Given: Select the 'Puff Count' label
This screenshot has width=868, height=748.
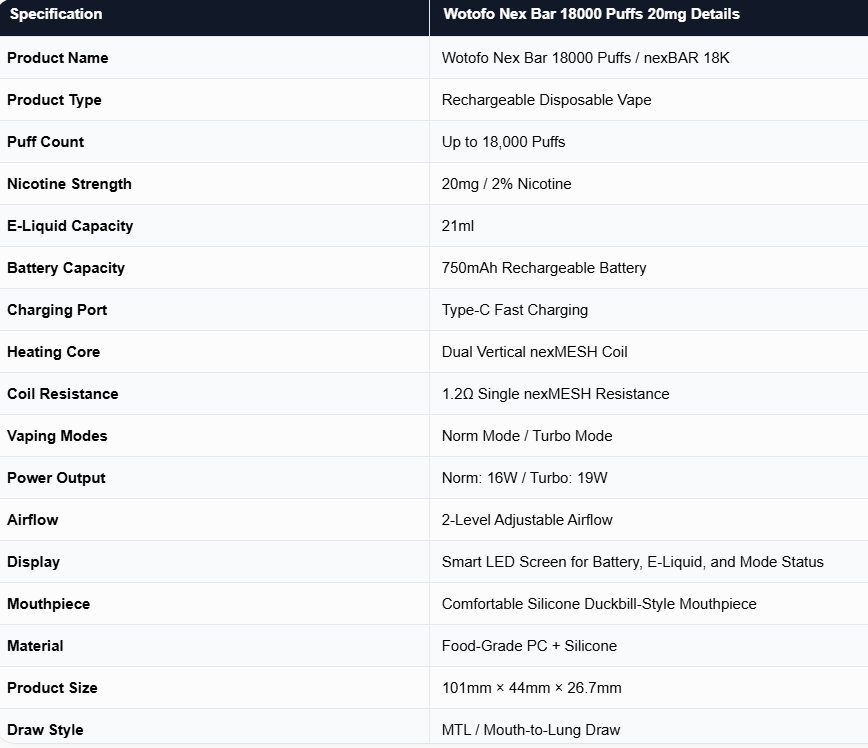Looking at the screenshot, I should [x=45, y=142].
